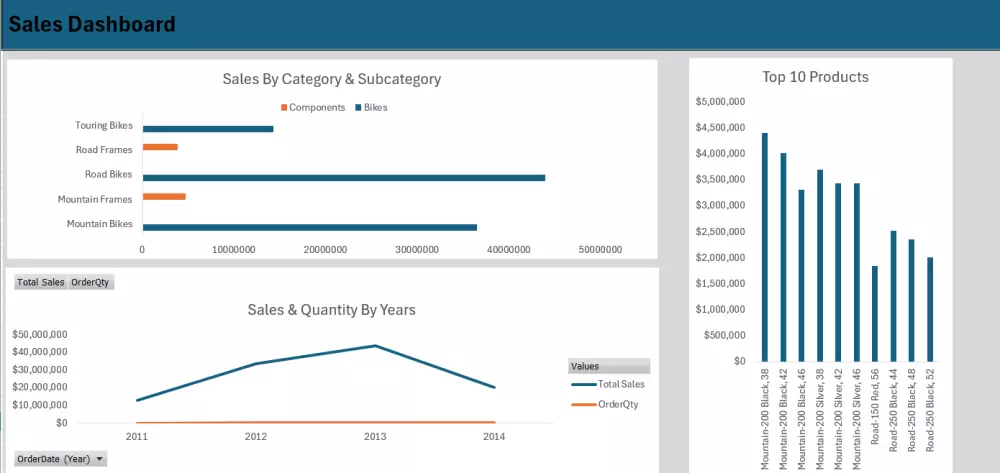Select the orange Mountain Frames bar
The width and height of the screenshot is (1000, 473).
click(x=164, y=197)
